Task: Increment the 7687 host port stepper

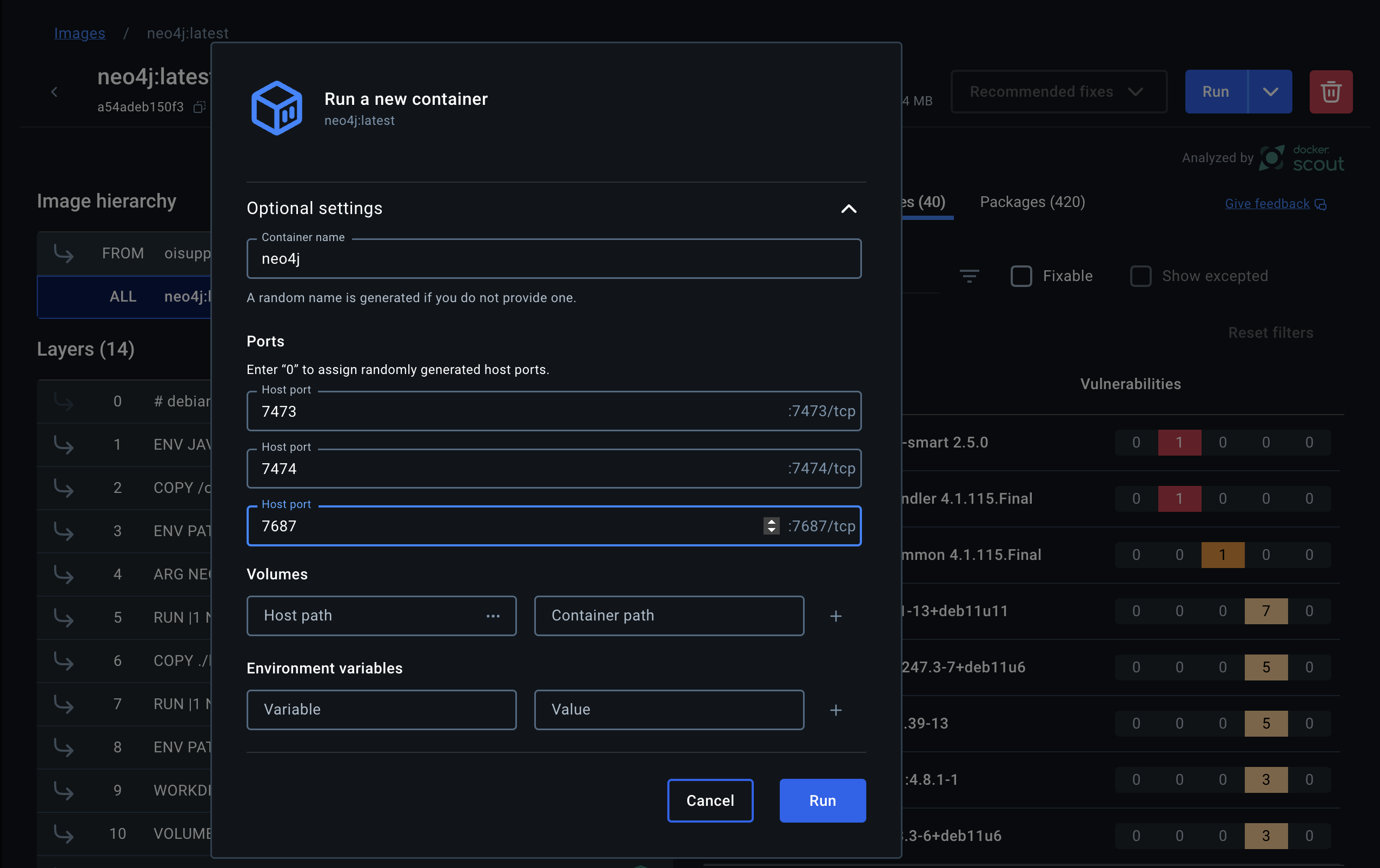Action: (x=772, y=522)
